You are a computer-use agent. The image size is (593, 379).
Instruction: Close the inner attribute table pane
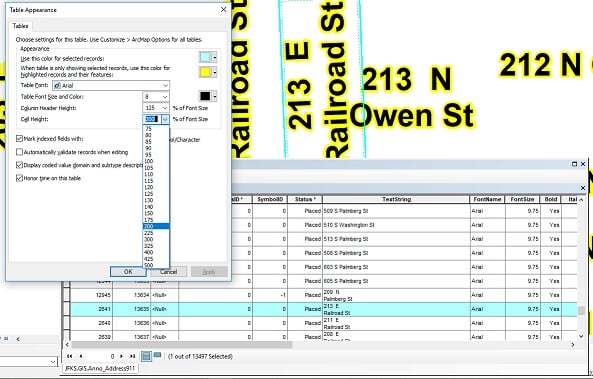[583, 188]
